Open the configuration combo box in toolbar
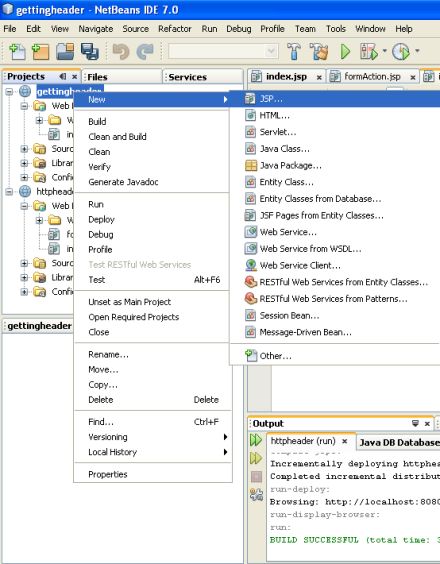 [x=223, y=51]
